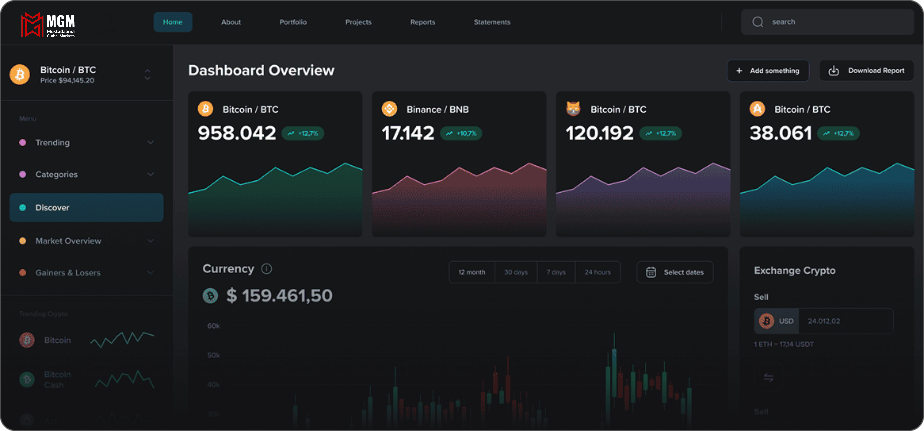Click the Bitcoin icon in the Sell USD field
The height and width of the screenshot is (431, 924).
766,321
